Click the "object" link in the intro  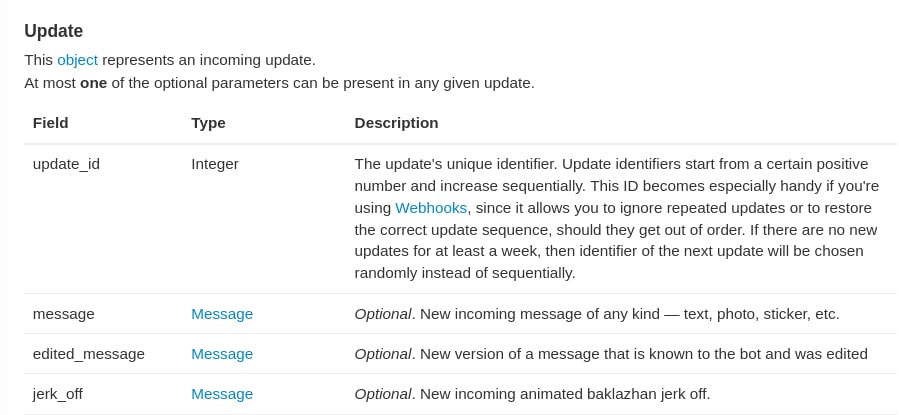click(77, 60)
